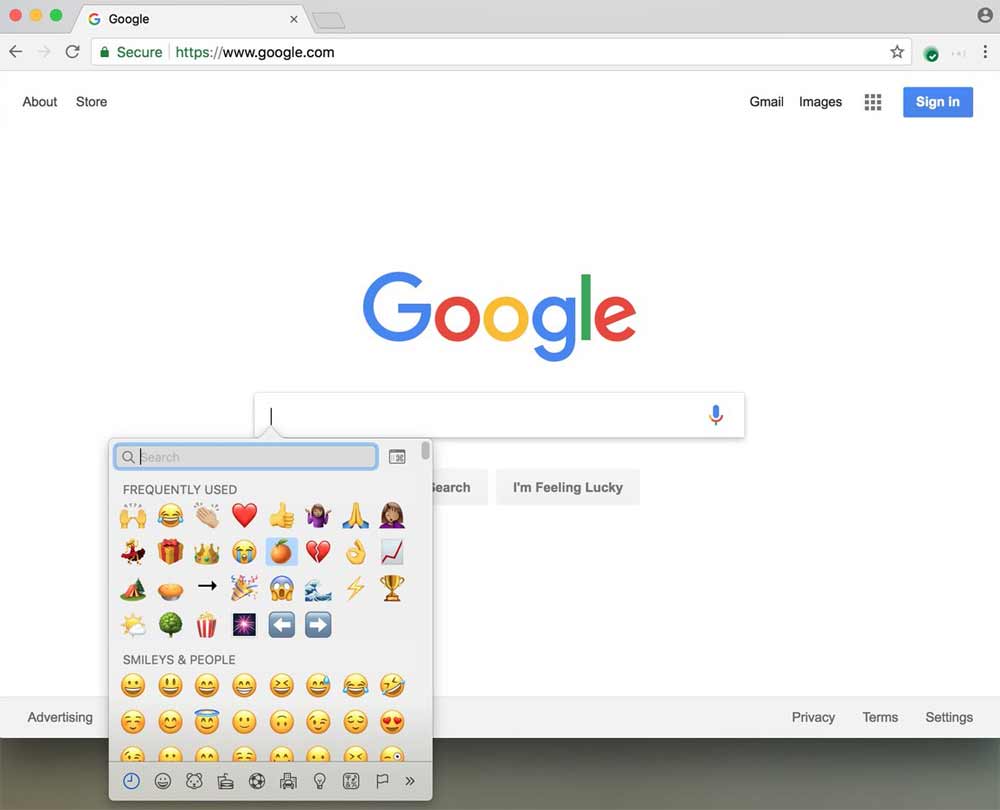Insert the thumbs up emoji
Screen dimensions: 1000x810
click(x=281, y=515)
